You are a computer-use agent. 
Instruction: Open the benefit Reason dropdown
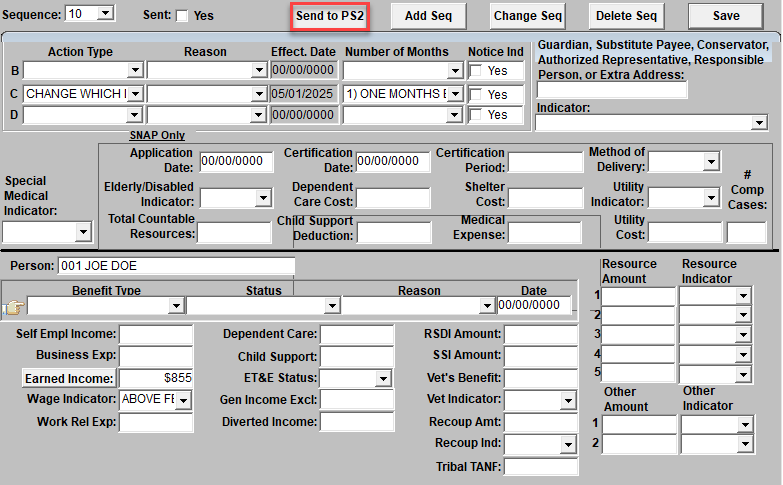(486, 305)
